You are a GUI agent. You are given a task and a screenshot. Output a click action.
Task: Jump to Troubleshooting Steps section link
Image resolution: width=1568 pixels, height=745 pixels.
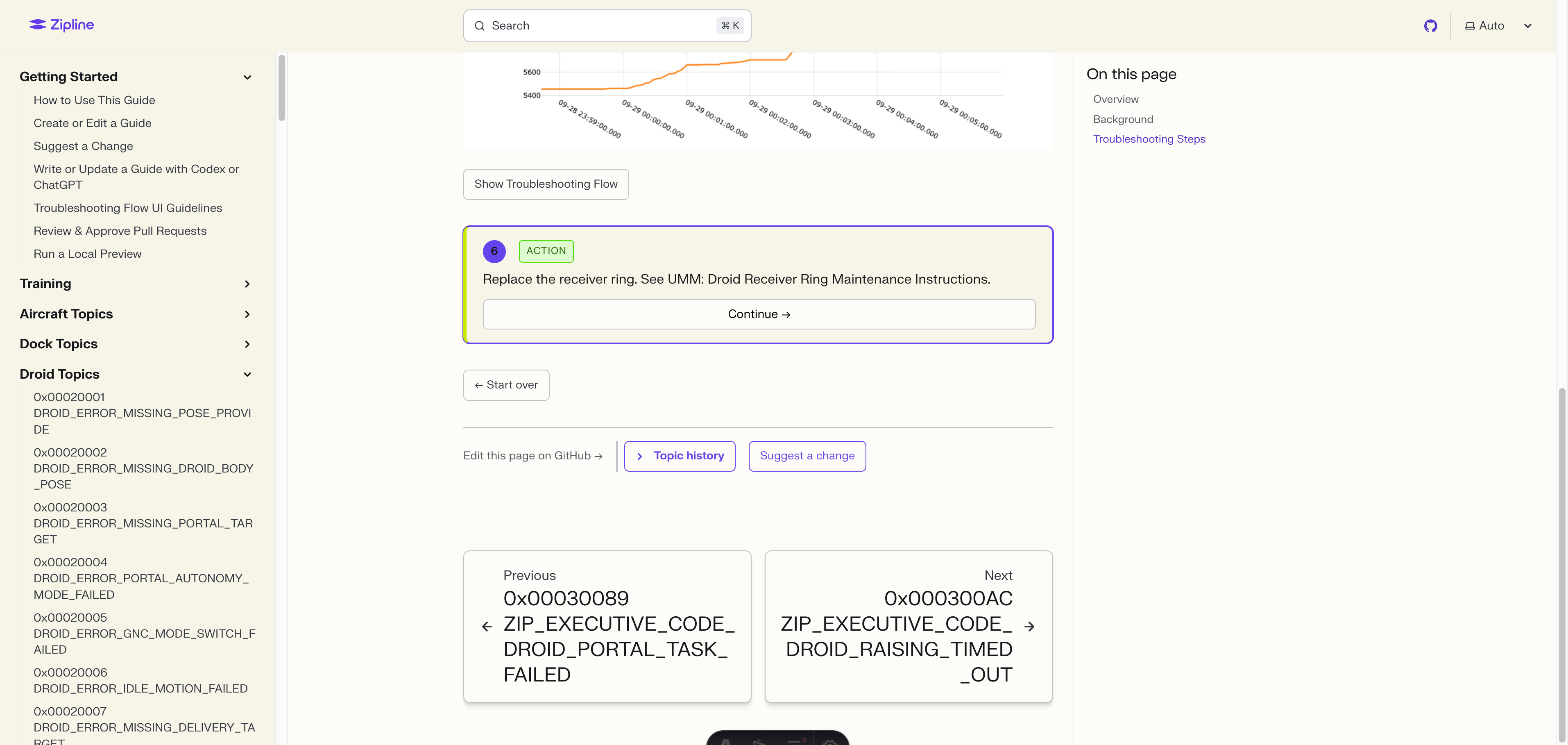click(x=1149, y=139)
